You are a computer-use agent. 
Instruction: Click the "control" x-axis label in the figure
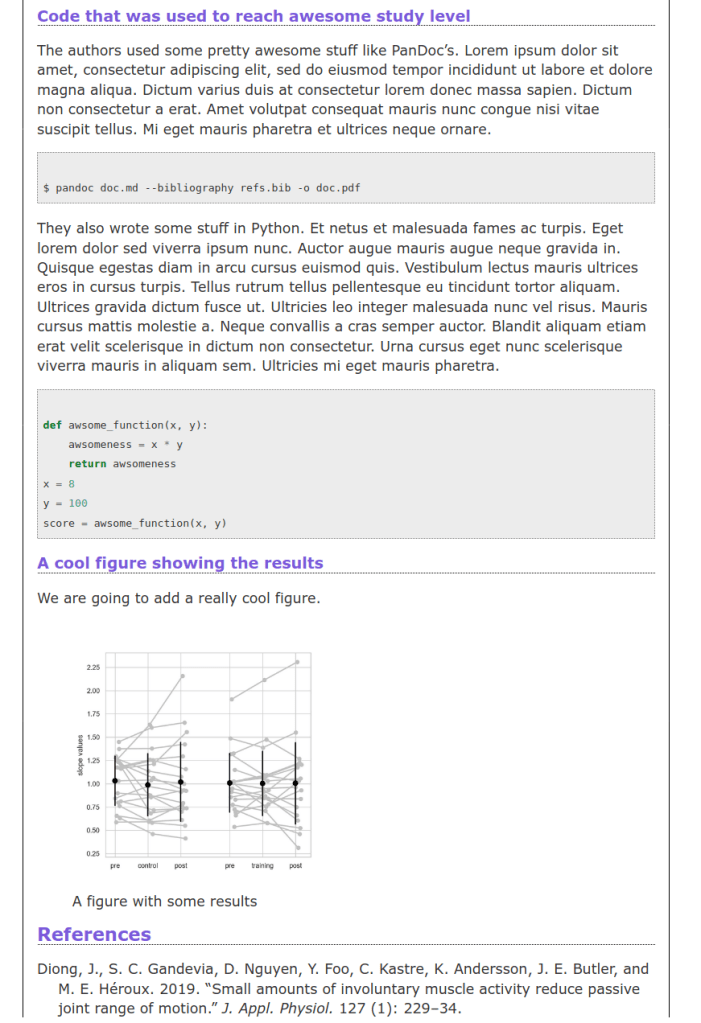(x=148, y=866)
